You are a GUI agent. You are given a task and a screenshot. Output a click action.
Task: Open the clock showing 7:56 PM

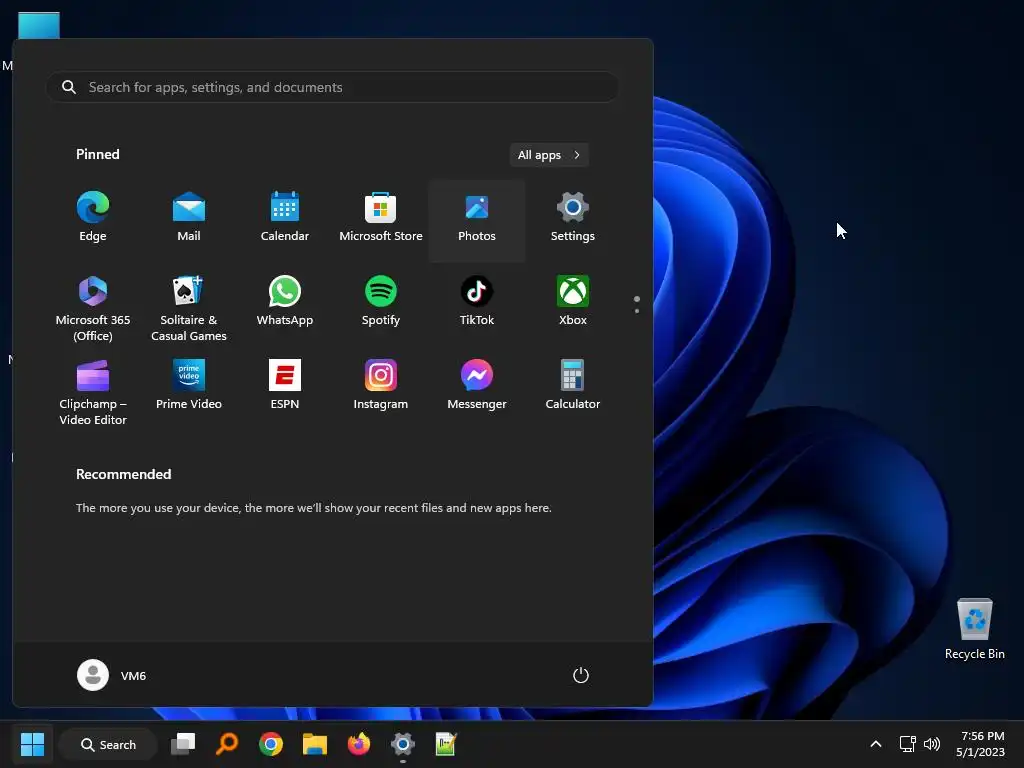(980, 744)
